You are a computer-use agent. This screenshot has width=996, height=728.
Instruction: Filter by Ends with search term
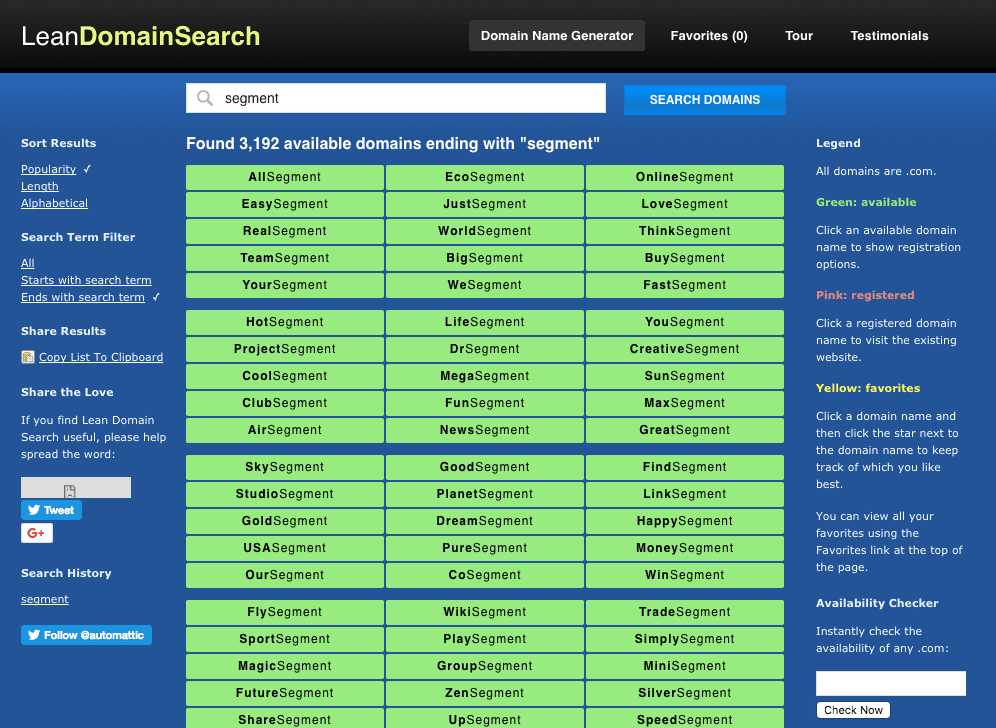click(83, 297)
